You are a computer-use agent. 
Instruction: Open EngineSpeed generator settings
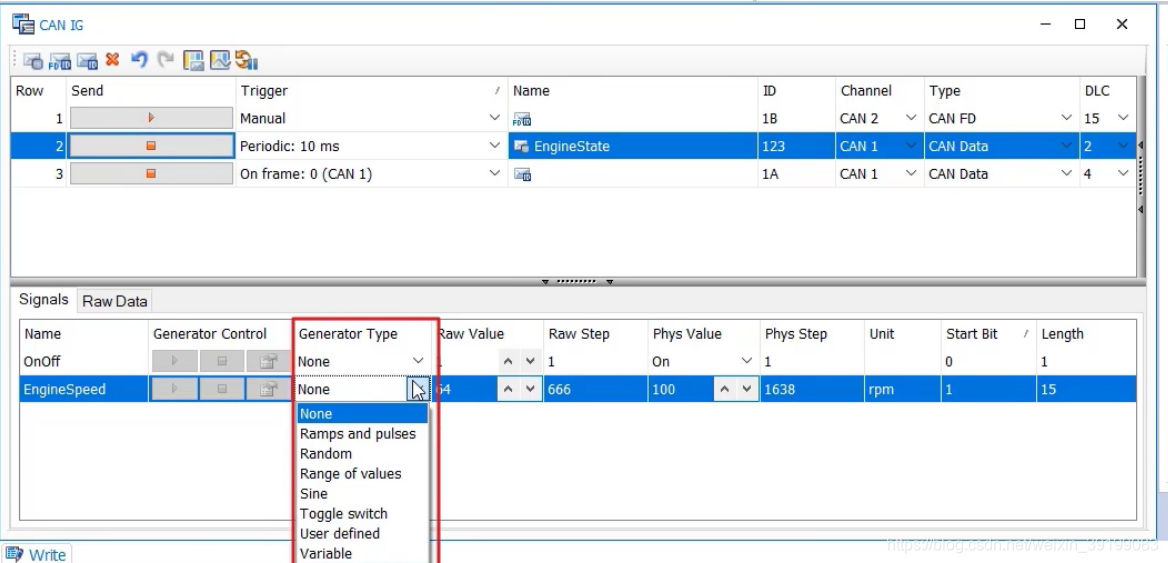click(x=268, y=389)
